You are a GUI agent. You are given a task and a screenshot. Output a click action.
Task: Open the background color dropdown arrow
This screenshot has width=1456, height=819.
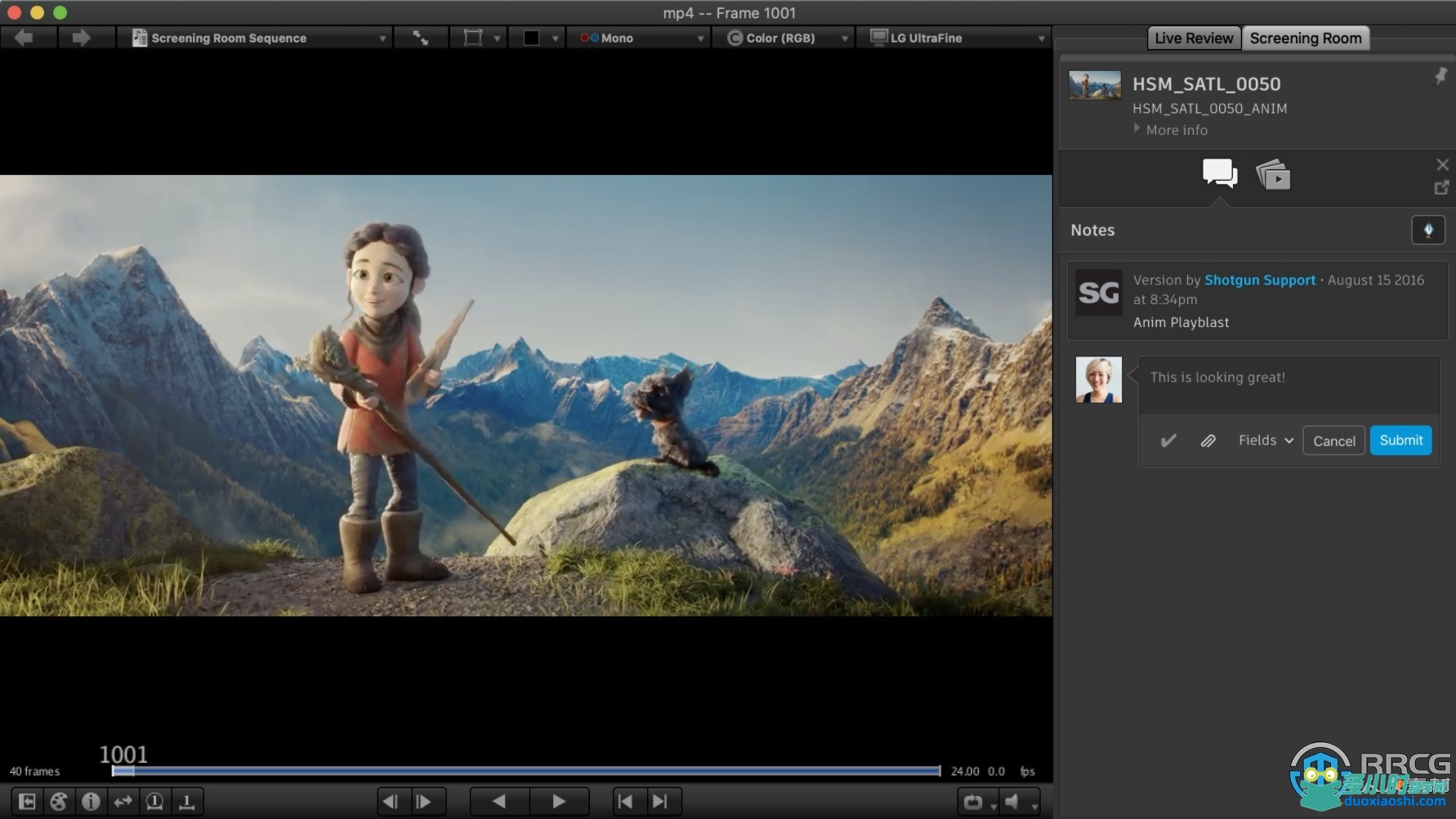click(x=556, y=38)
